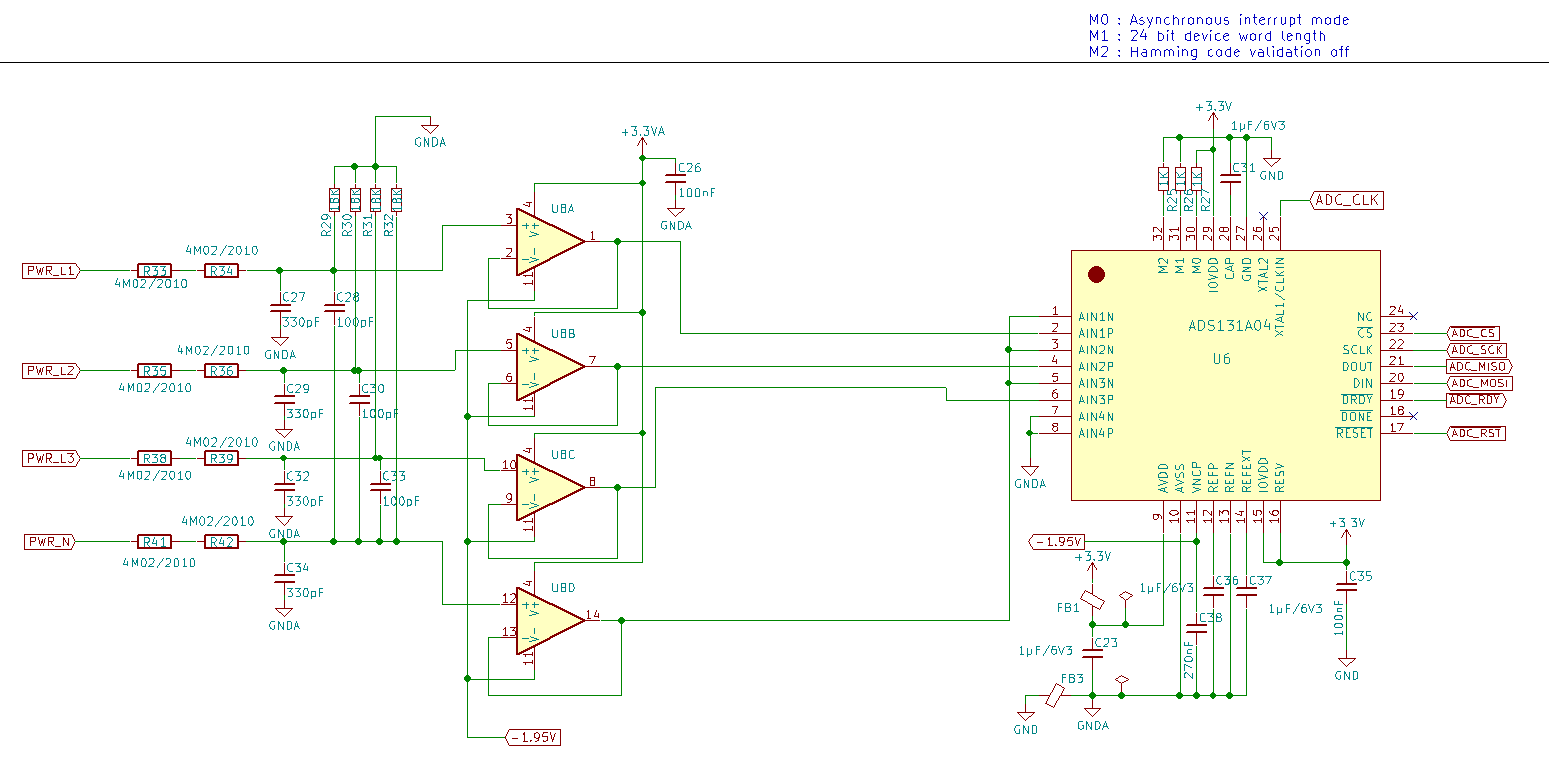Image resolution: width=1549 pixels, height=759 pixels.
Task: Select capacitor C27 330pF symbol
Action: (x=280, y=310)
